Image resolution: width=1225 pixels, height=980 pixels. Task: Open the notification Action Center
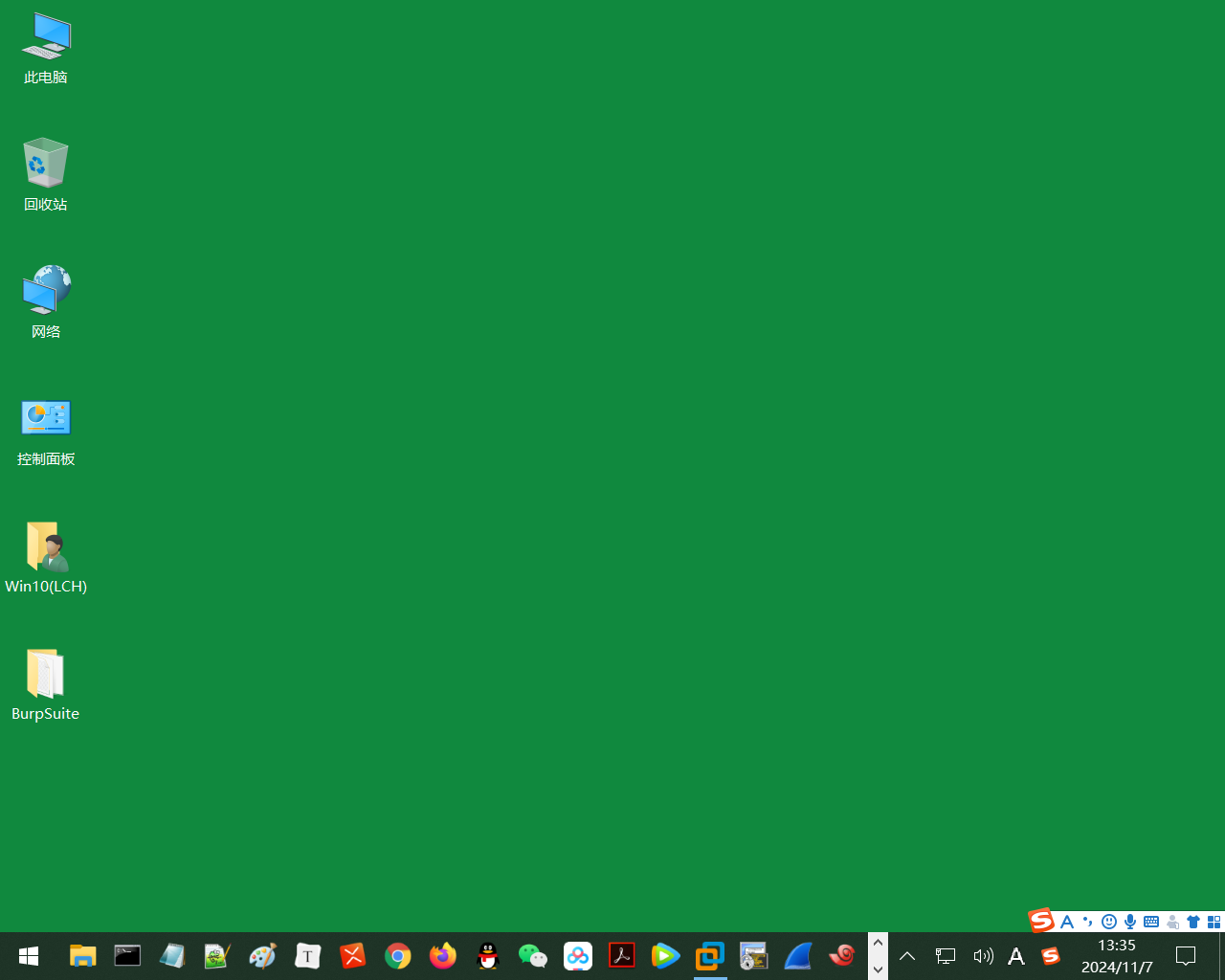click(1186, 956)
